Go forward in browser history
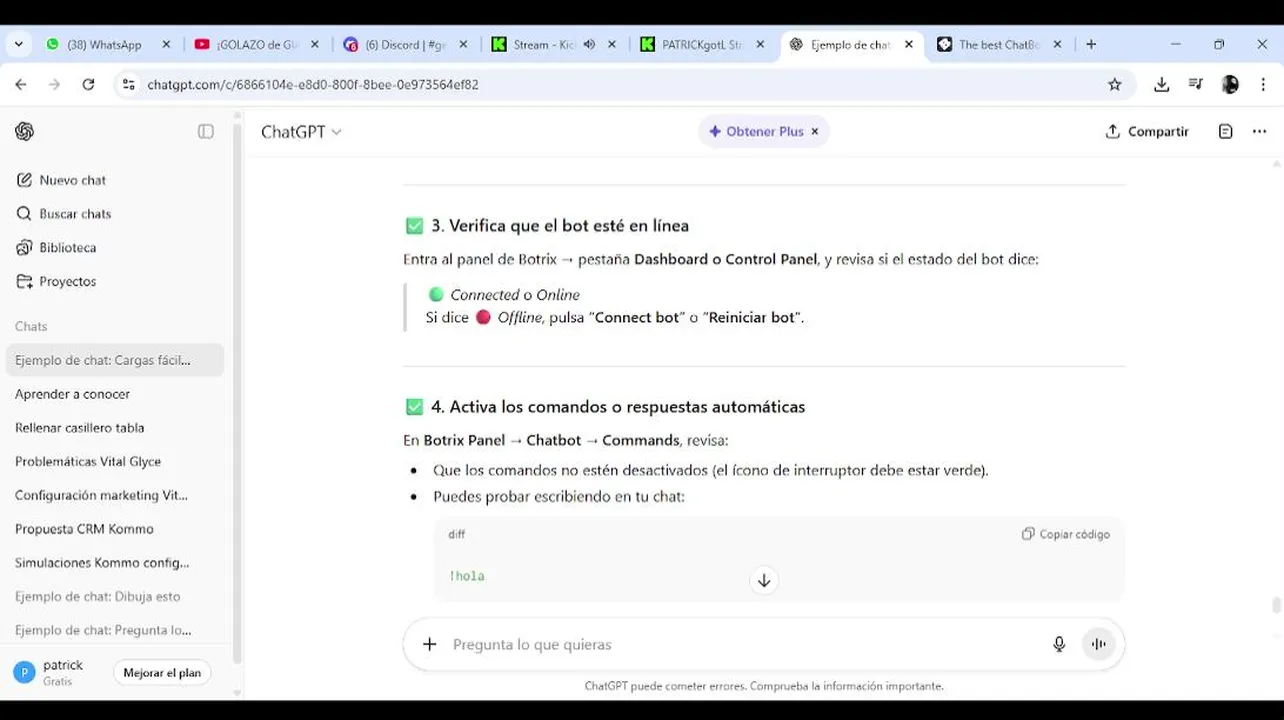1284x720 pixels. (55, 85)
